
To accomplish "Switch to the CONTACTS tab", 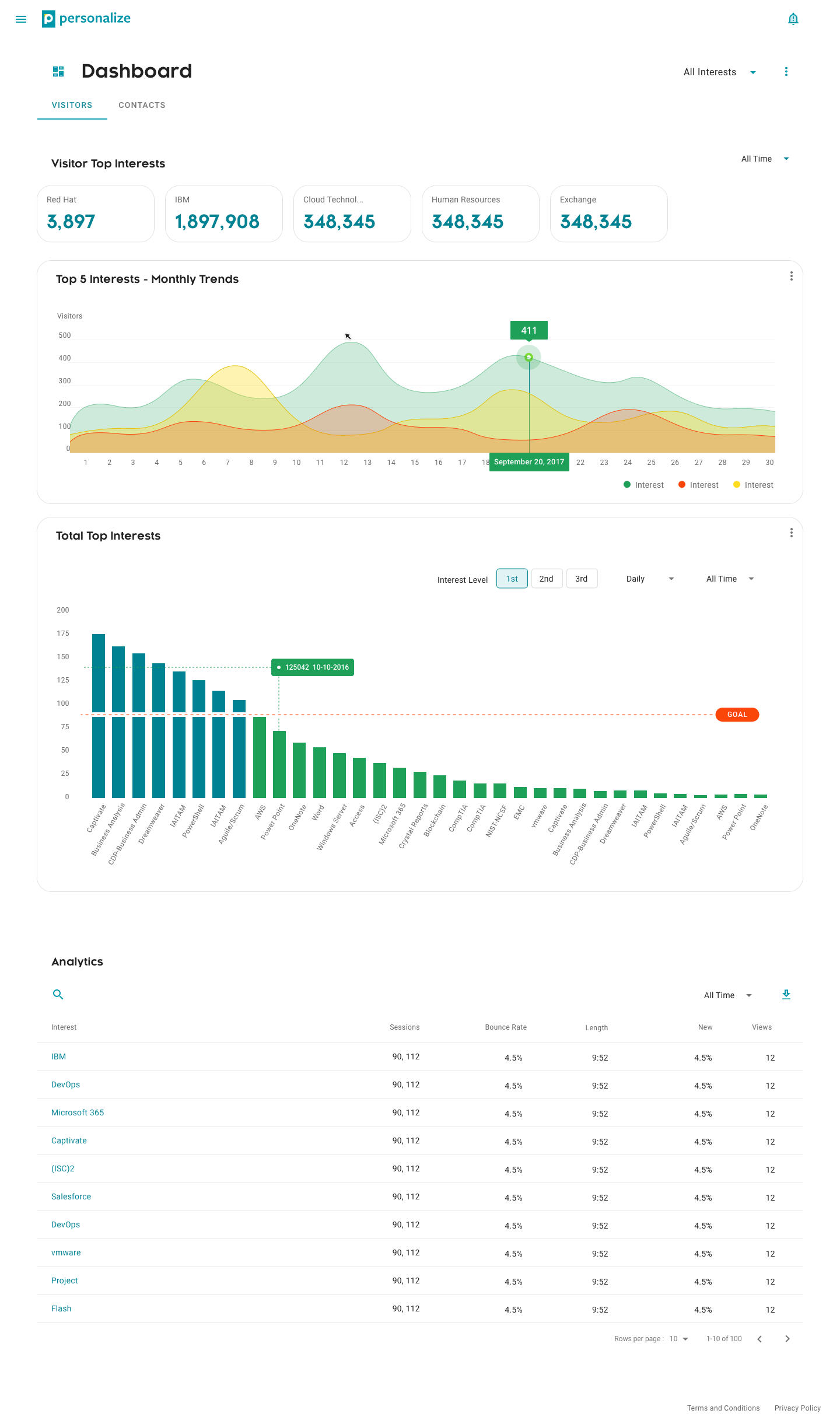I will [142, 106].
